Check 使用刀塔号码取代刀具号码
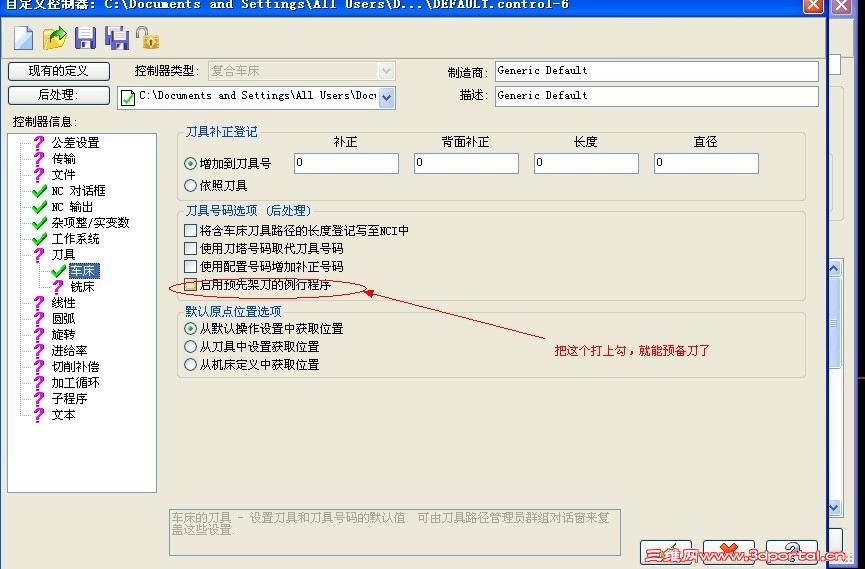This screenshot has width=865, height=569. [190, 248]
